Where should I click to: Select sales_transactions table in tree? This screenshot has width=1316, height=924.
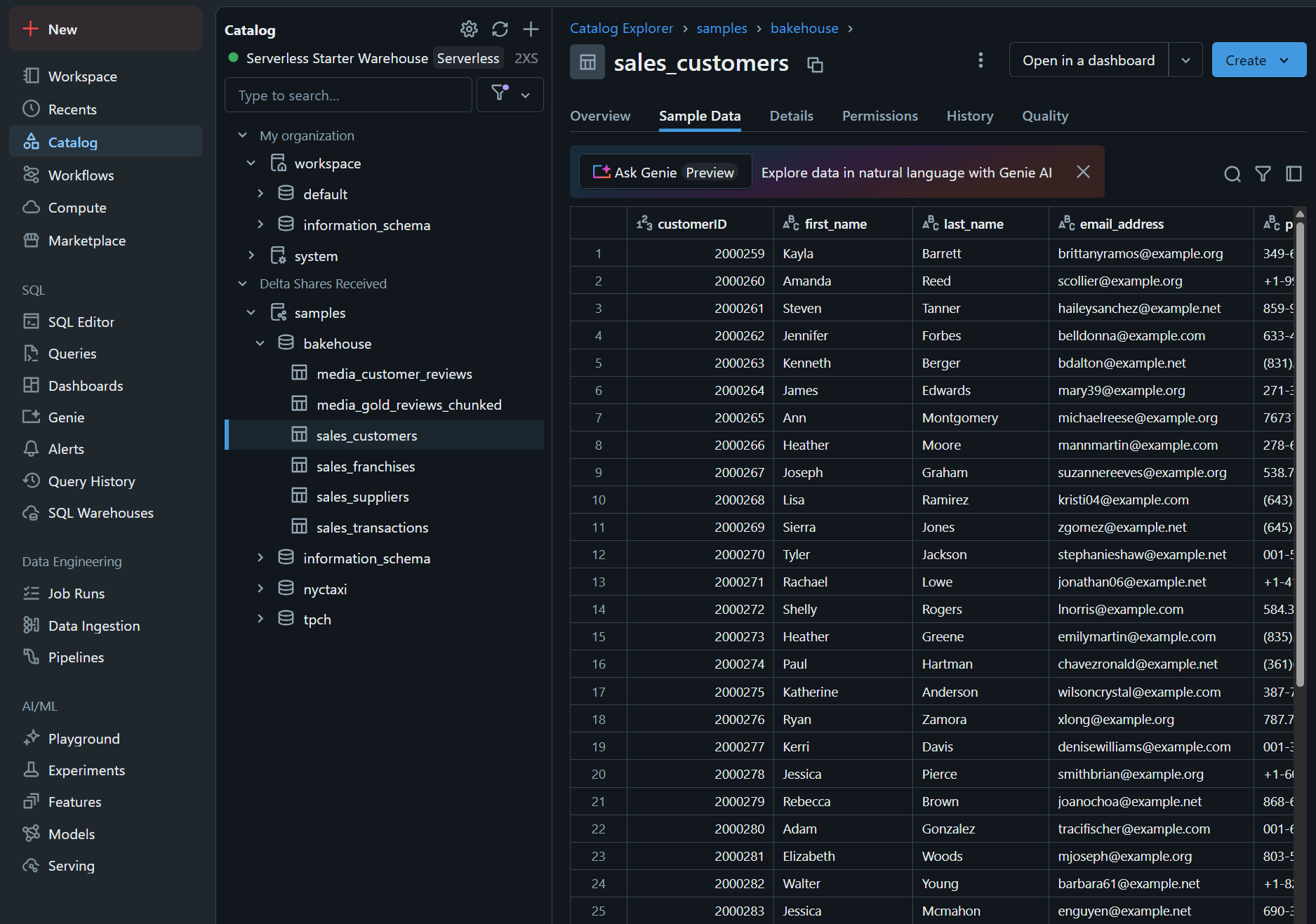[x=384, y=527]
